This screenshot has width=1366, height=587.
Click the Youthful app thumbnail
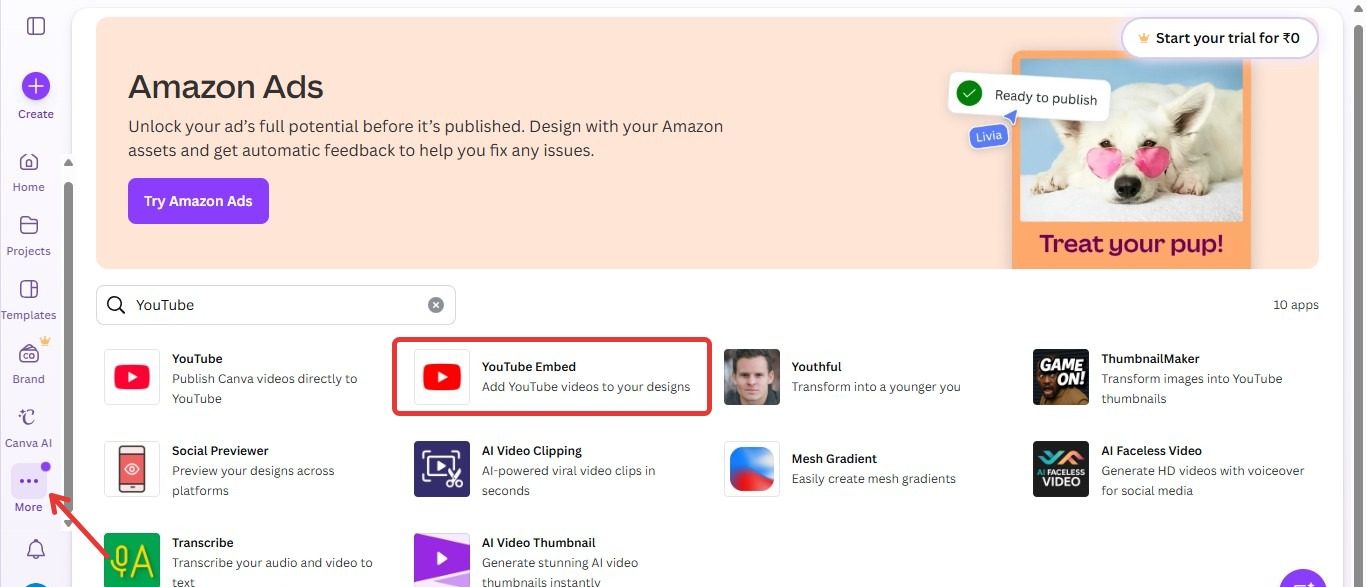pyautogui.click(x=752, y=377)
